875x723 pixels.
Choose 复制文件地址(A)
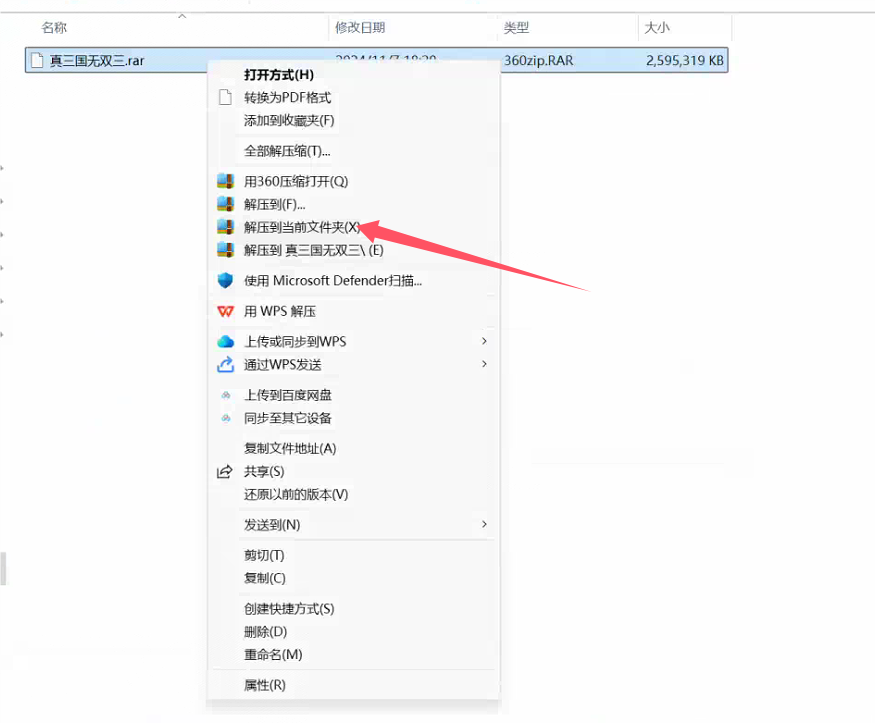click(x=290, y=449)
